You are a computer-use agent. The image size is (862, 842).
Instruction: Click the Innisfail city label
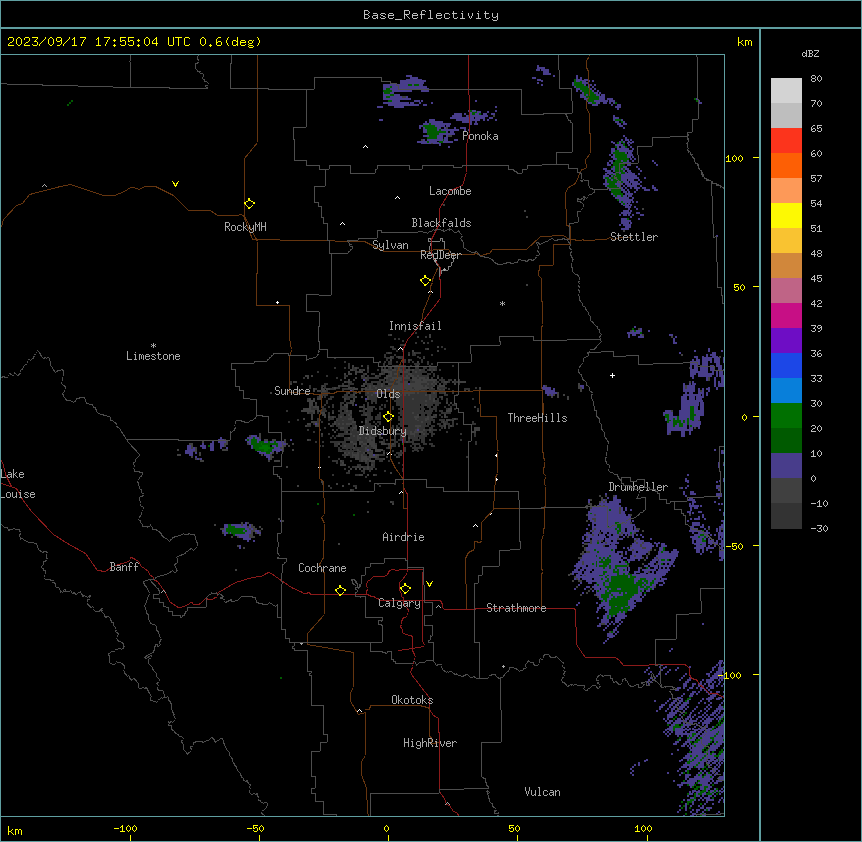415,326
